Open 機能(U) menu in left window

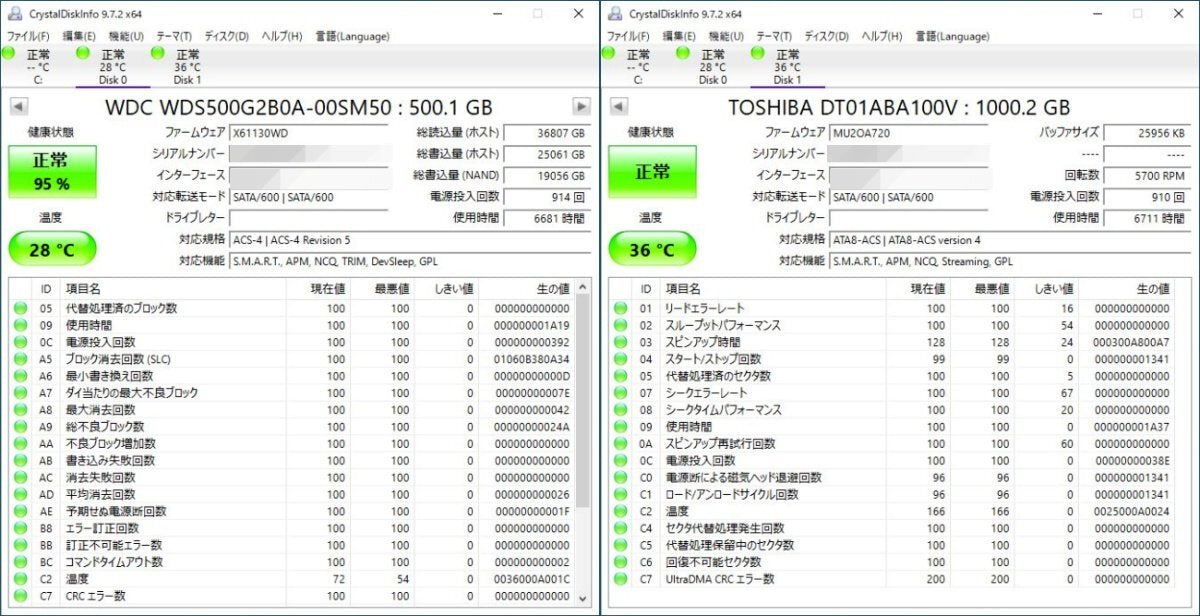(126, 36)
